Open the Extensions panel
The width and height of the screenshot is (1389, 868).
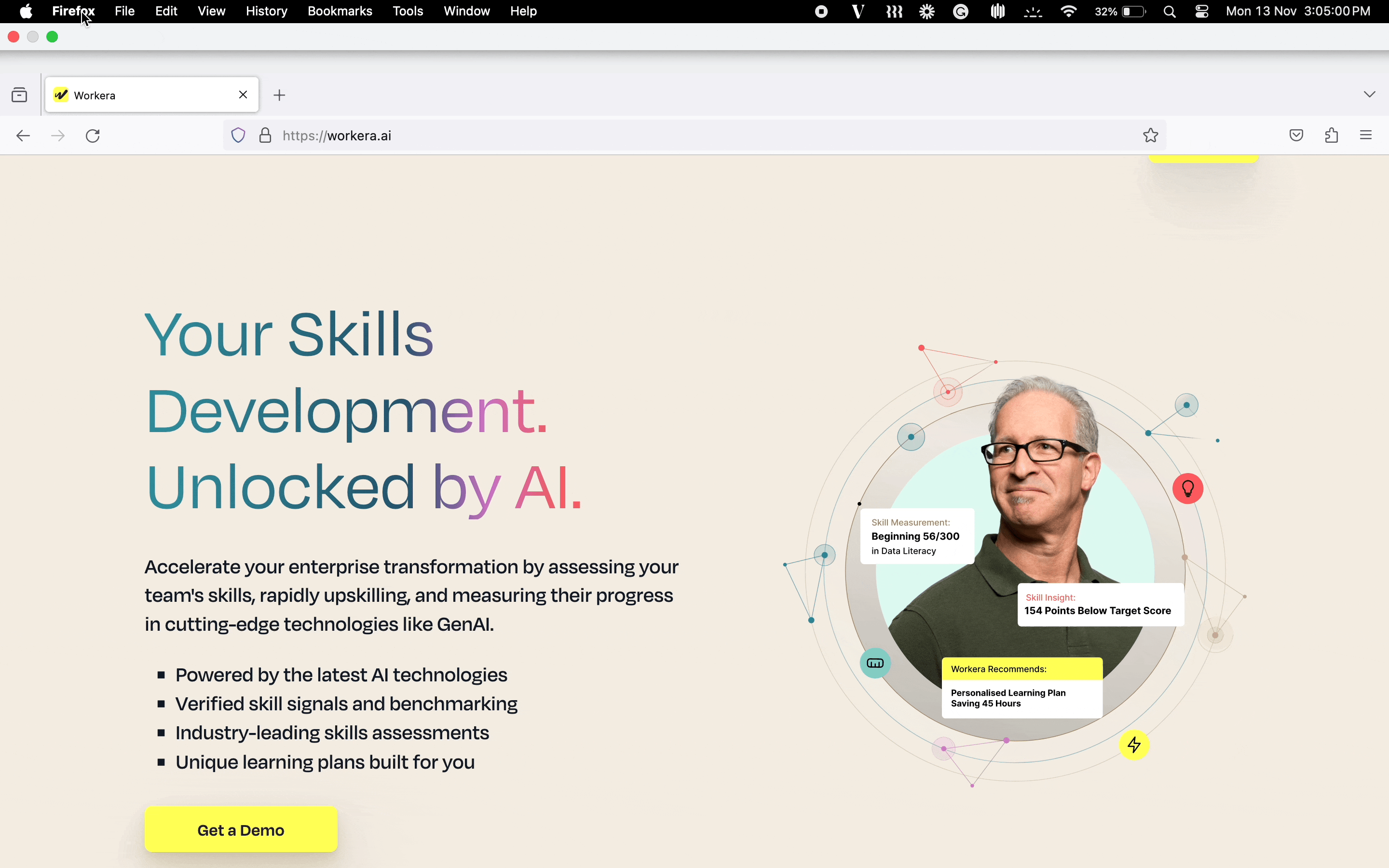click(x=1332, y=136)
